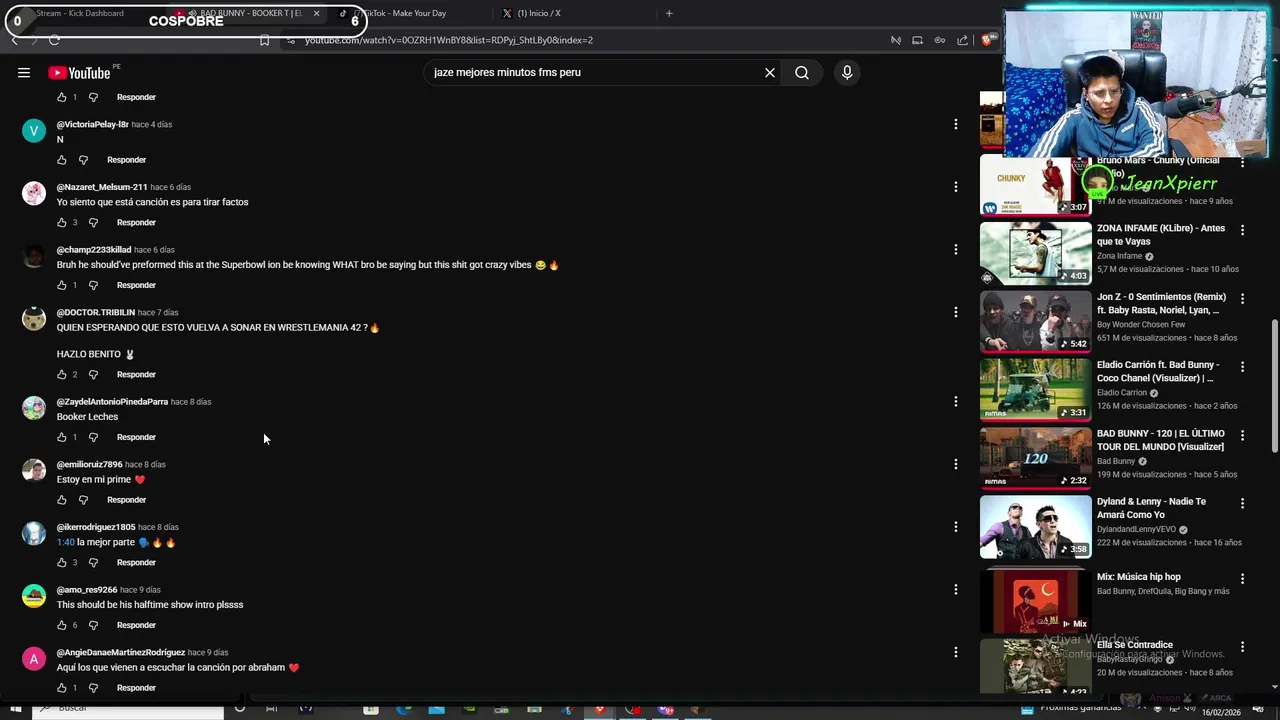Open more options for Jon Z video
The height and width of the screenshot is (720, 1280).
[1242, 298]
